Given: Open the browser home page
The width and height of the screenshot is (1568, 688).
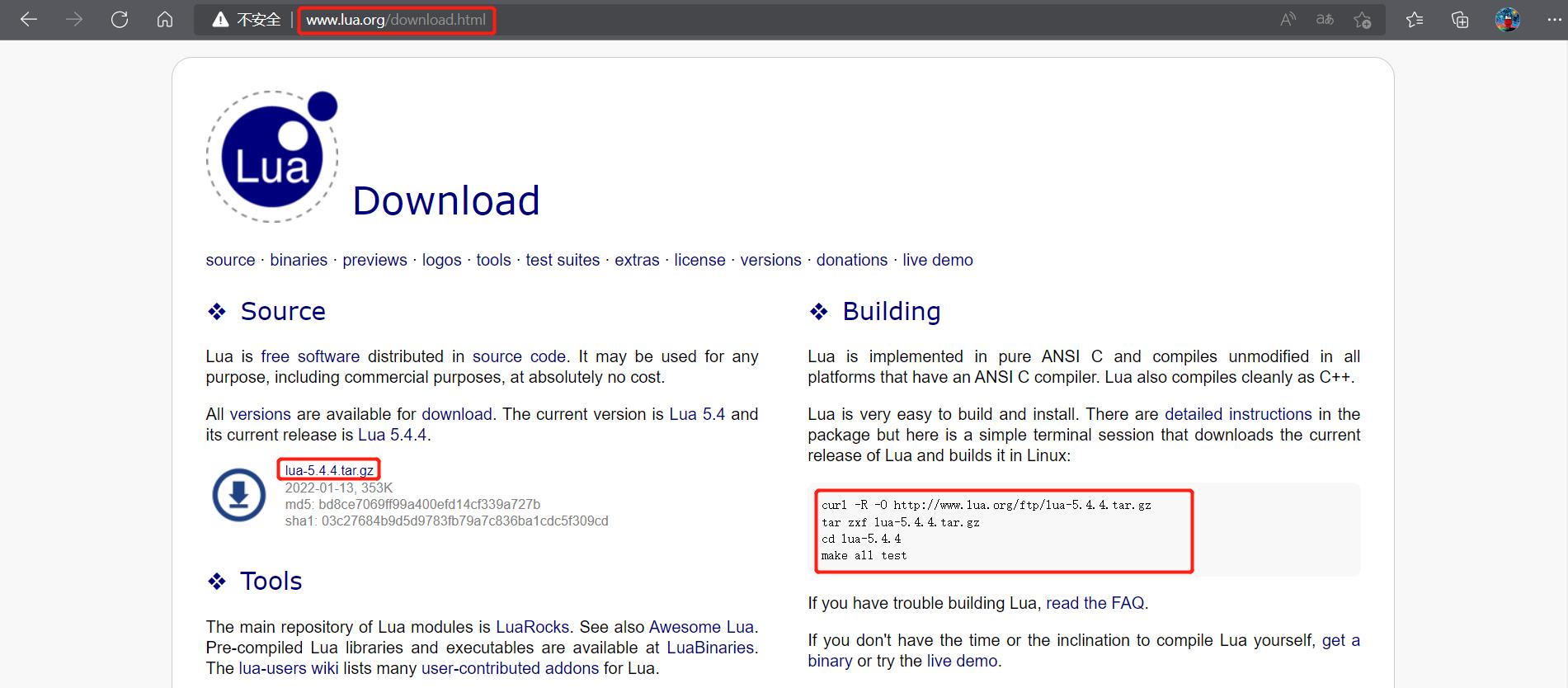Looking at the screenshot, I should coord(165,20).
